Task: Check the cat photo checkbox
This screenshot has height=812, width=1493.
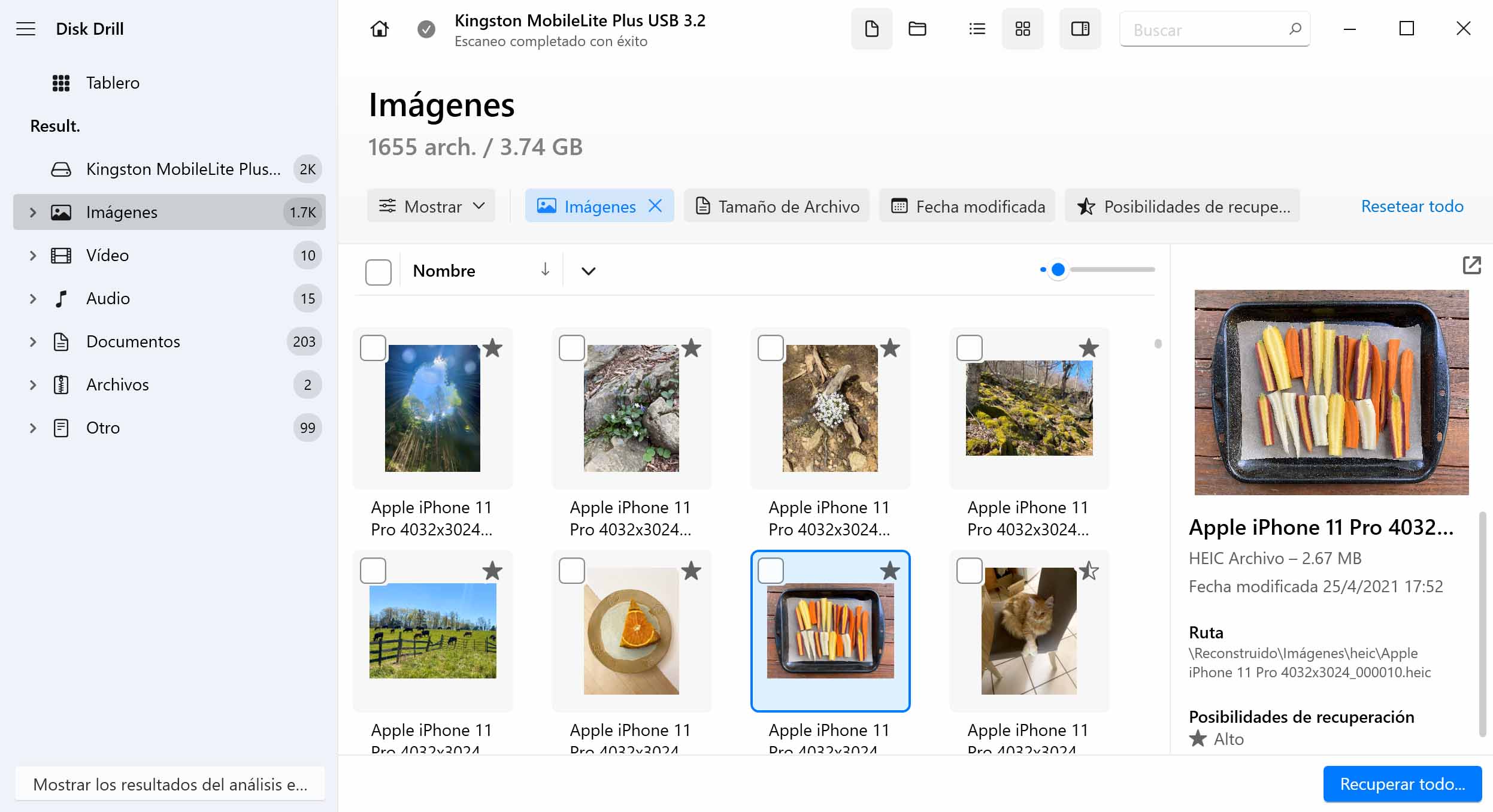Action: [970, 571]
